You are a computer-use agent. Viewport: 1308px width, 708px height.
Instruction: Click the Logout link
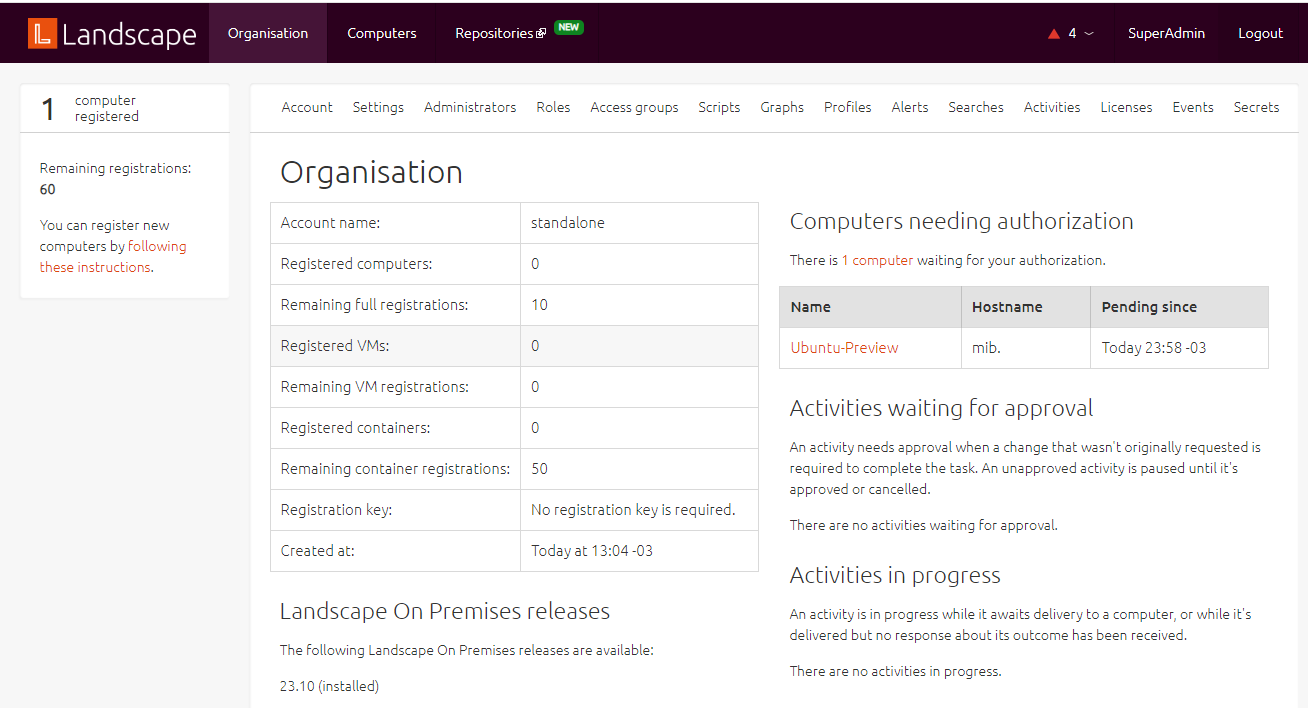tap(1260, 33)
